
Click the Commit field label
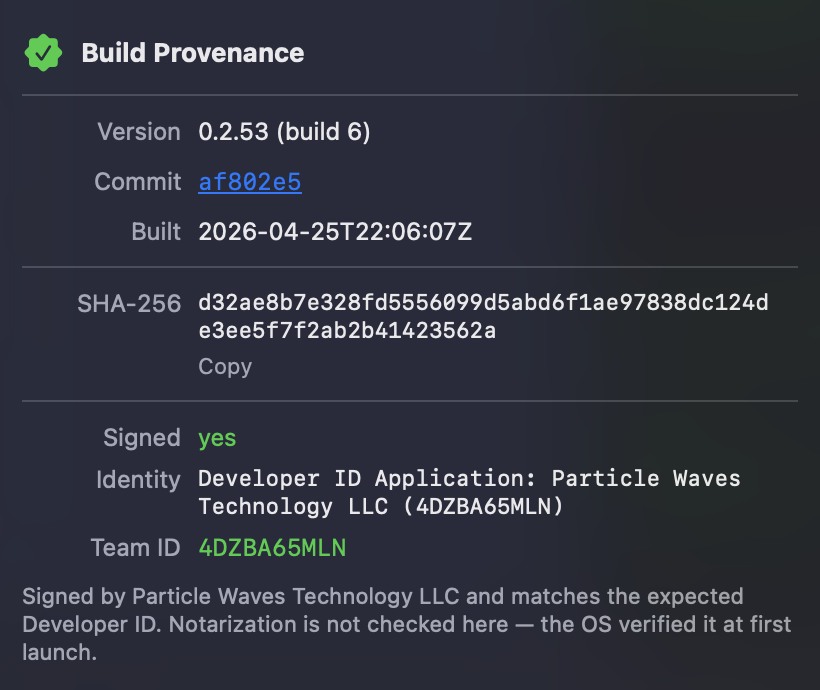tap(138, 182)
